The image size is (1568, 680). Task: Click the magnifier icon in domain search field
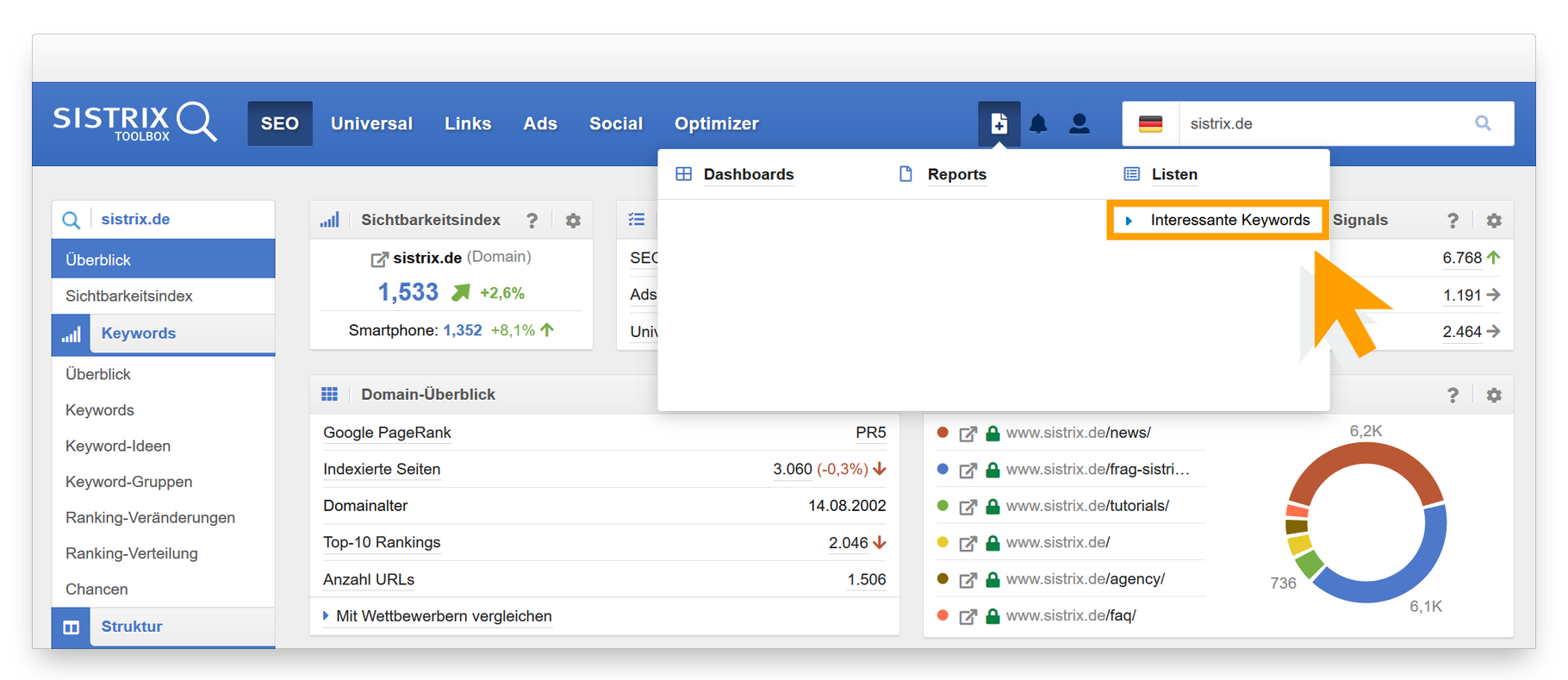pyautogui.click(x=1482, y=123)
